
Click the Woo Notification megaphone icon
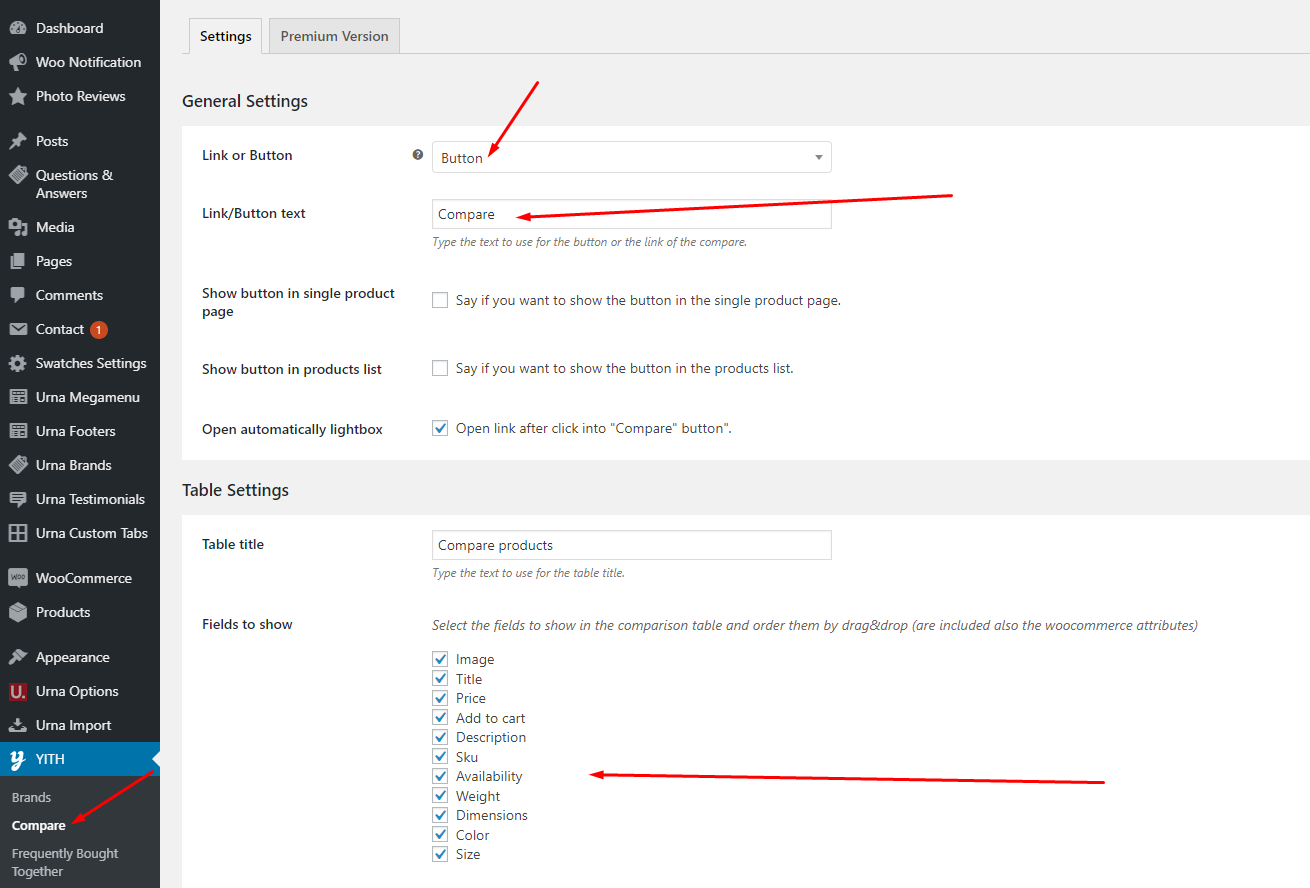[x=18, y=62]
